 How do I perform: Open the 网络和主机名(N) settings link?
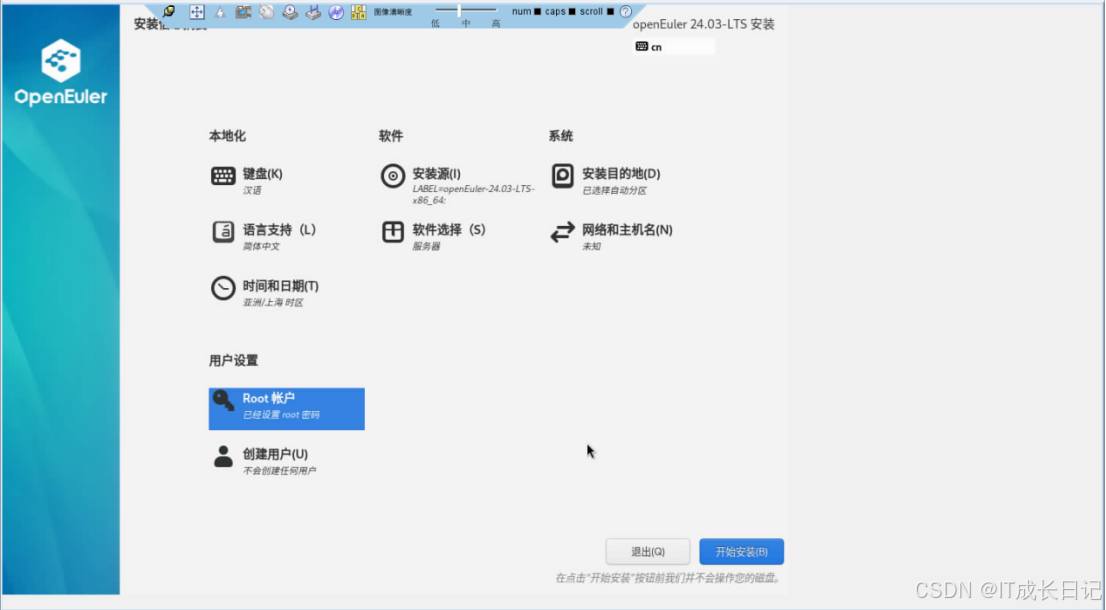627,230
